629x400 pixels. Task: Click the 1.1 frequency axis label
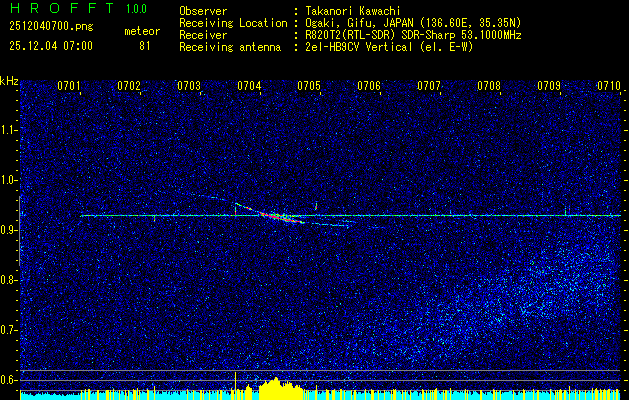tap(10, 130)
